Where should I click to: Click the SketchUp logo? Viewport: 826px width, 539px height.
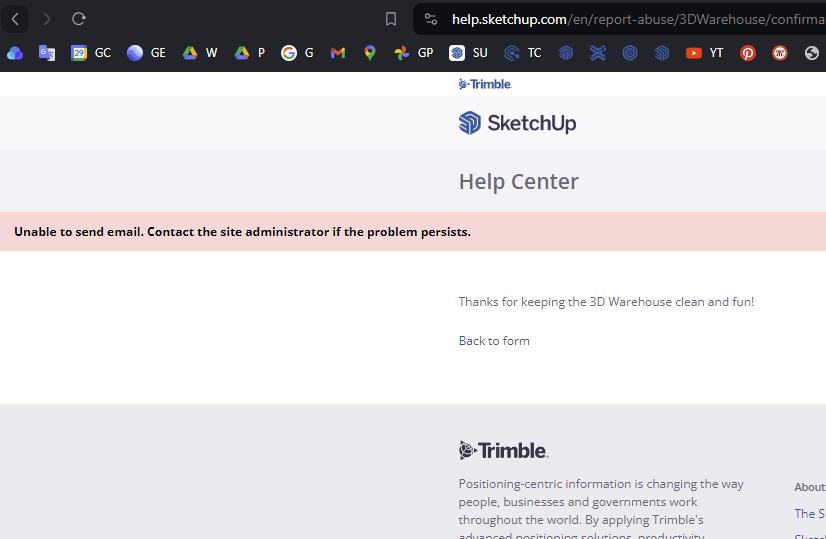[x=517, y=123]
